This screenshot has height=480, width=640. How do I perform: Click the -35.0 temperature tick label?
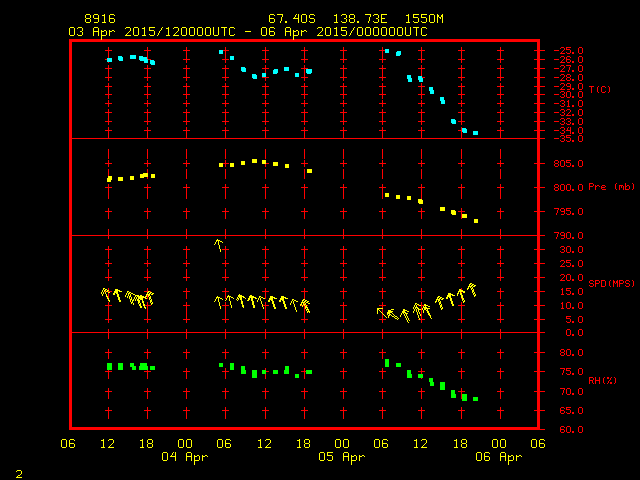tap(569, 139)
